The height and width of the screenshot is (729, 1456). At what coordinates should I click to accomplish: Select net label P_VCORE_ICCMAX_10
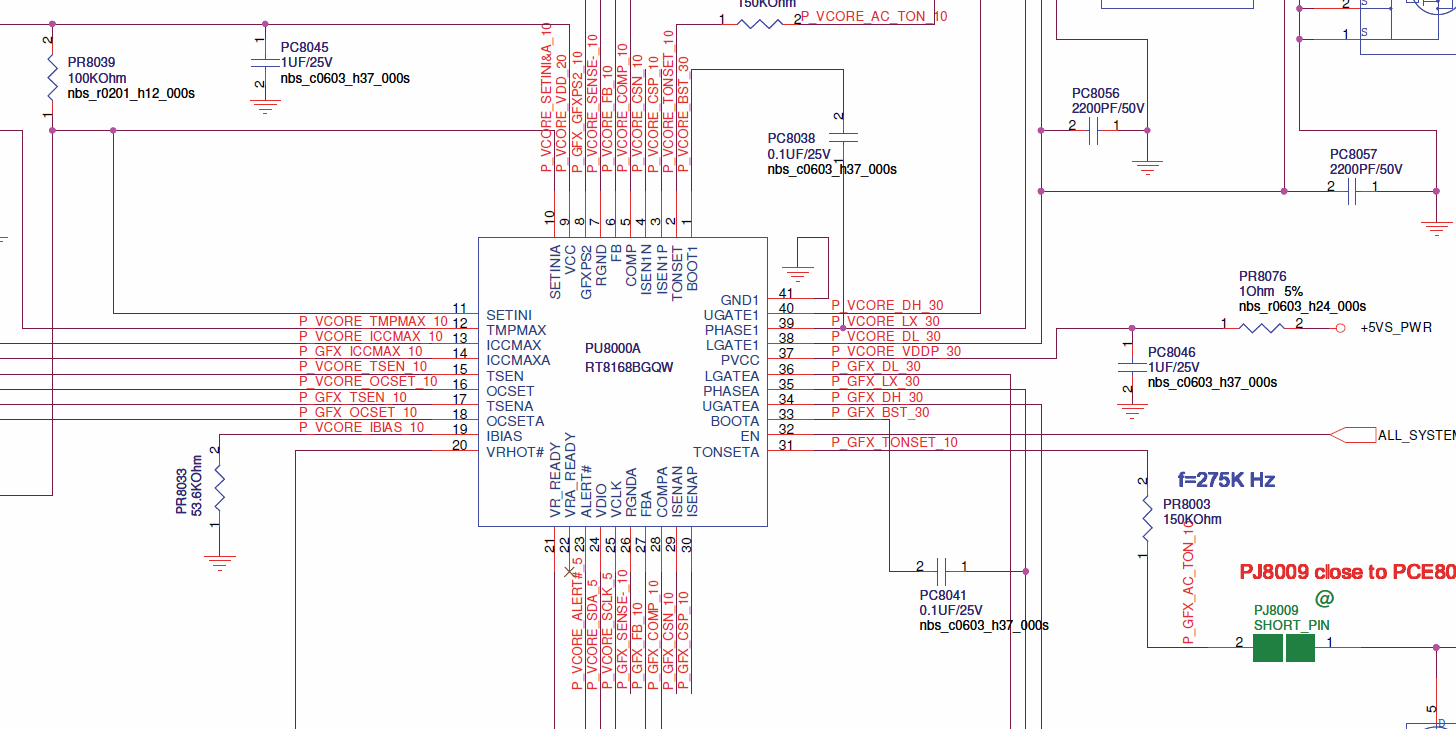coord(371,336)
